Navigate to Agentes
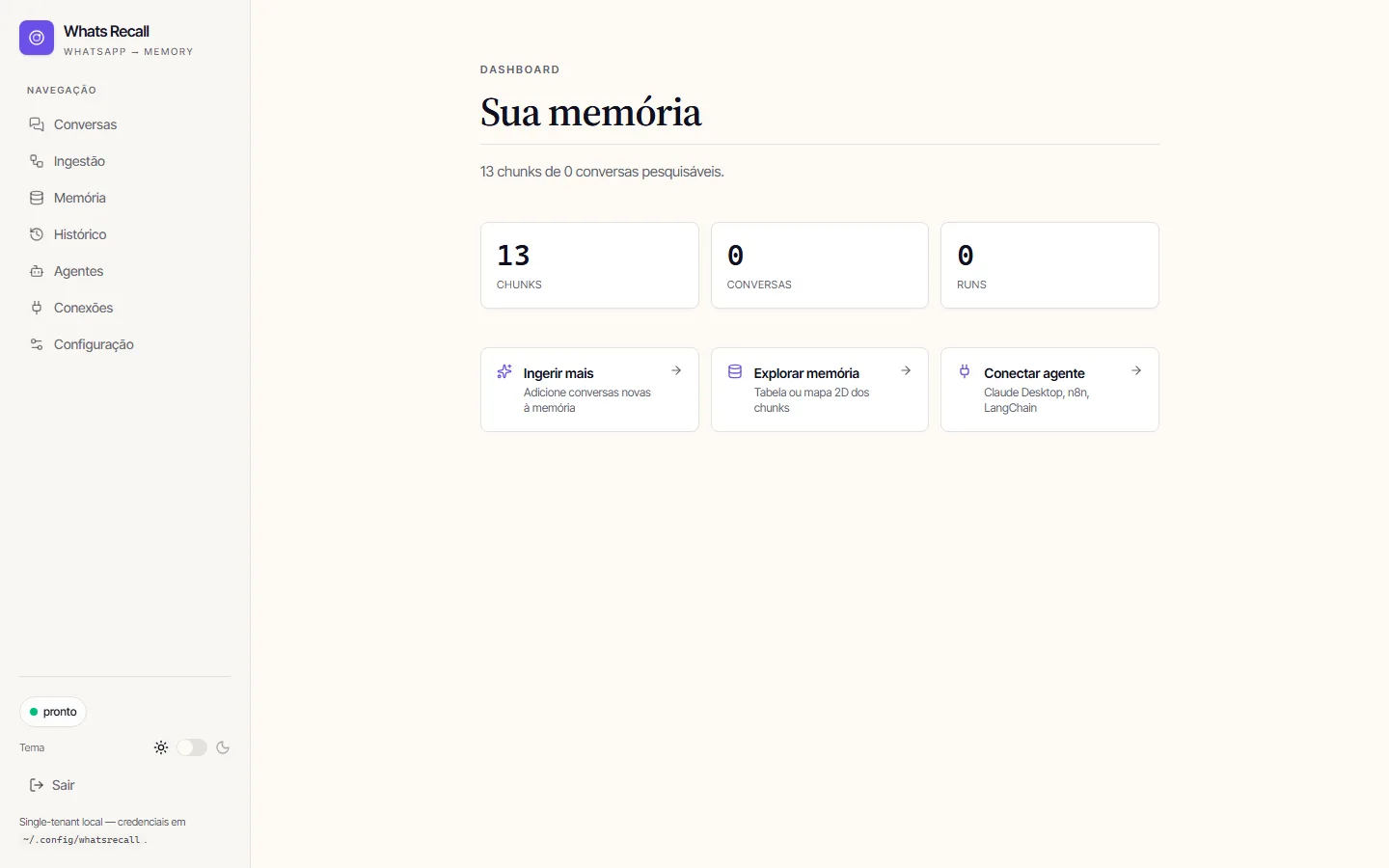This screenshot has width=1389, height=868. (125, 271)
